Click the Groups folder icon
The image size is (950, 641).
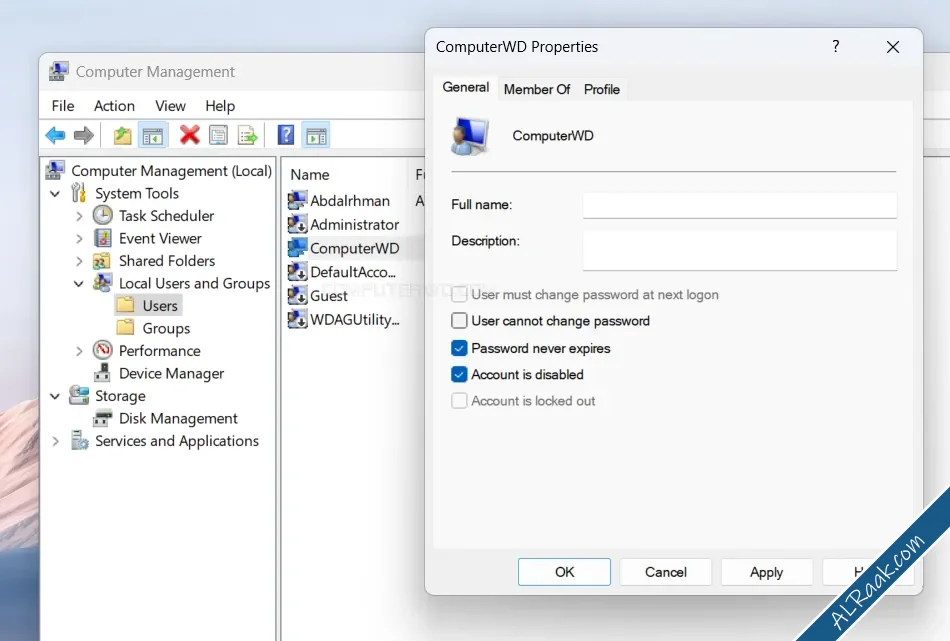point(125,328)
